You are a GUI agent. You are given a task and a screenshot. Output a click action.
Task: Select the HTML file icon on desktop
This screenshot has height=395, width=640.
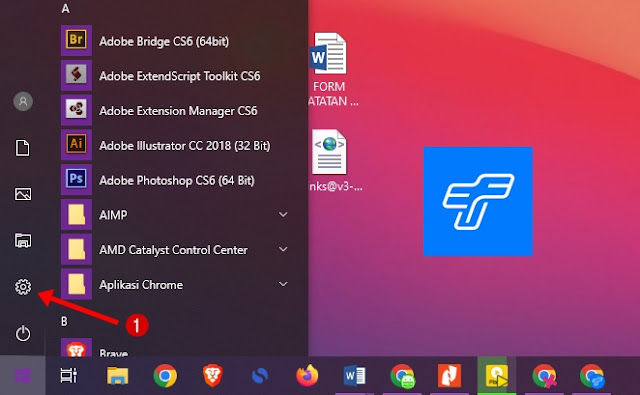point(329,152)
